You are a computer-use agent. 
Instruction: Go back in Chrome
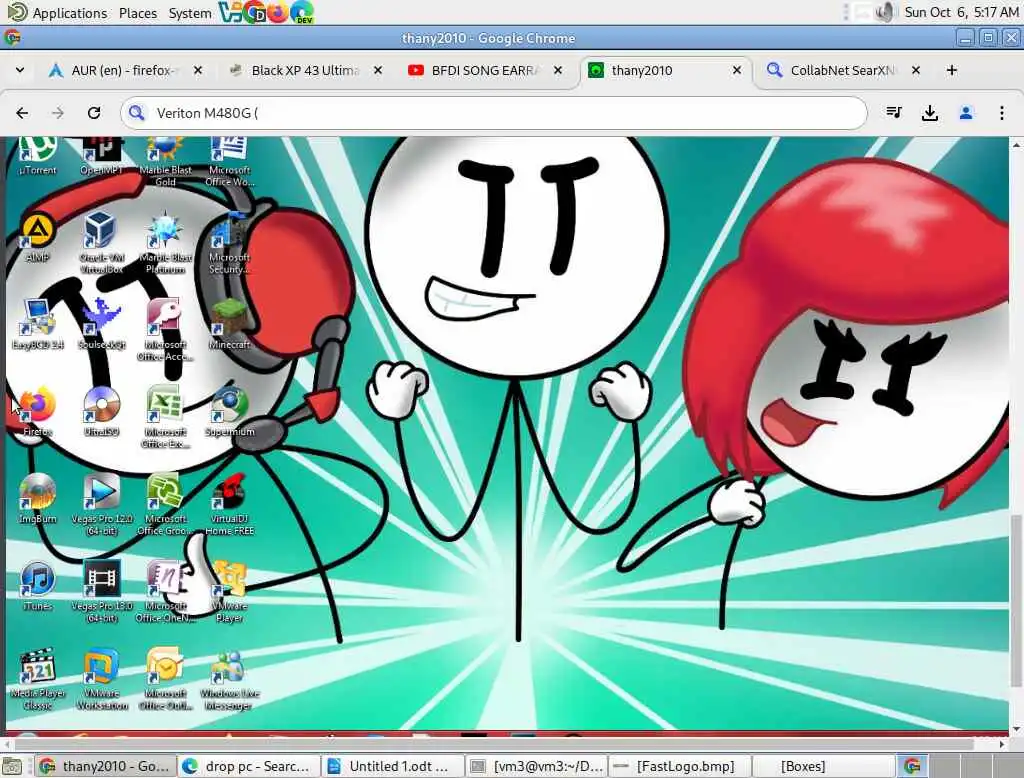click(22, 113)
